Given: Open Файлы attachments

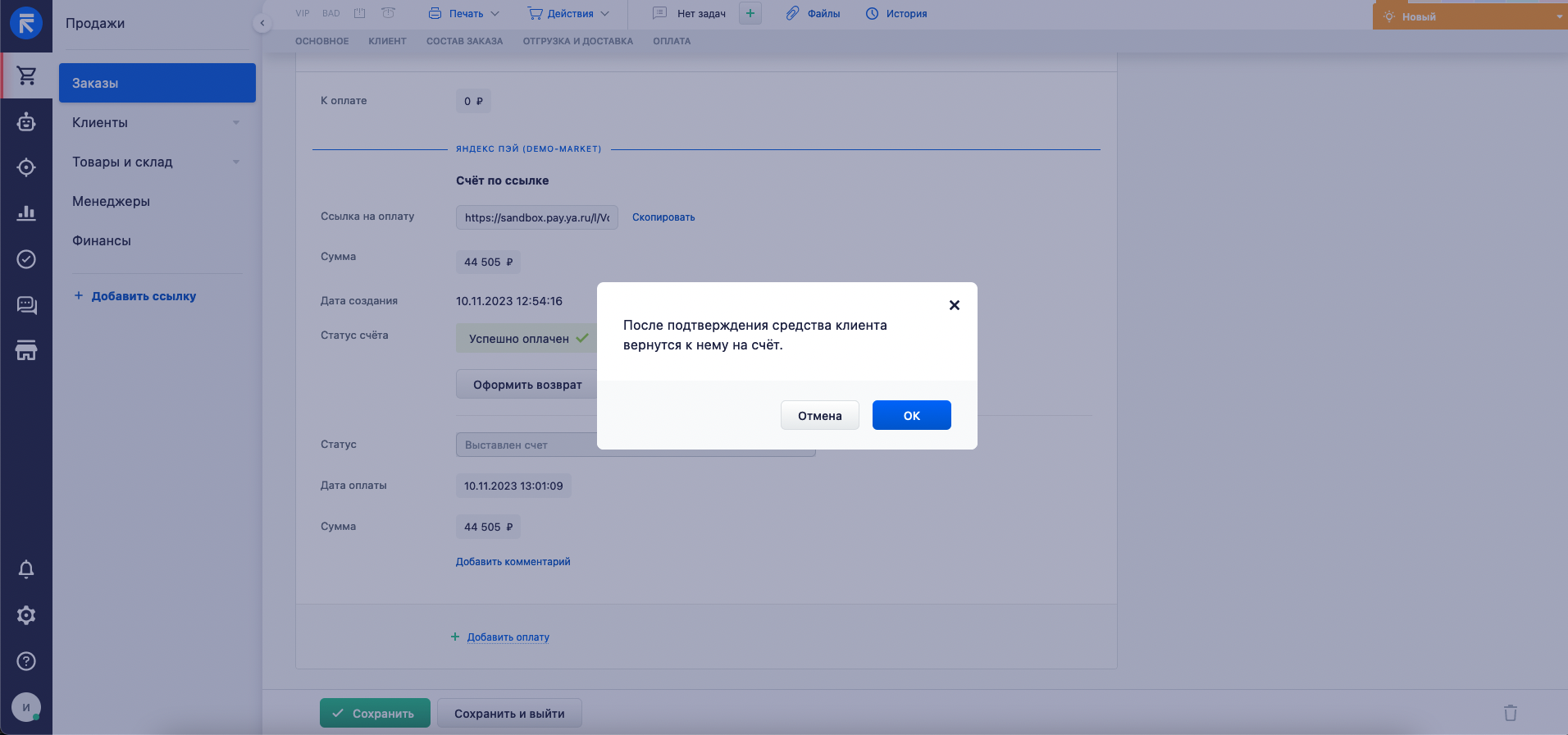Looking at the screenshot, I should tap(813, 14).
